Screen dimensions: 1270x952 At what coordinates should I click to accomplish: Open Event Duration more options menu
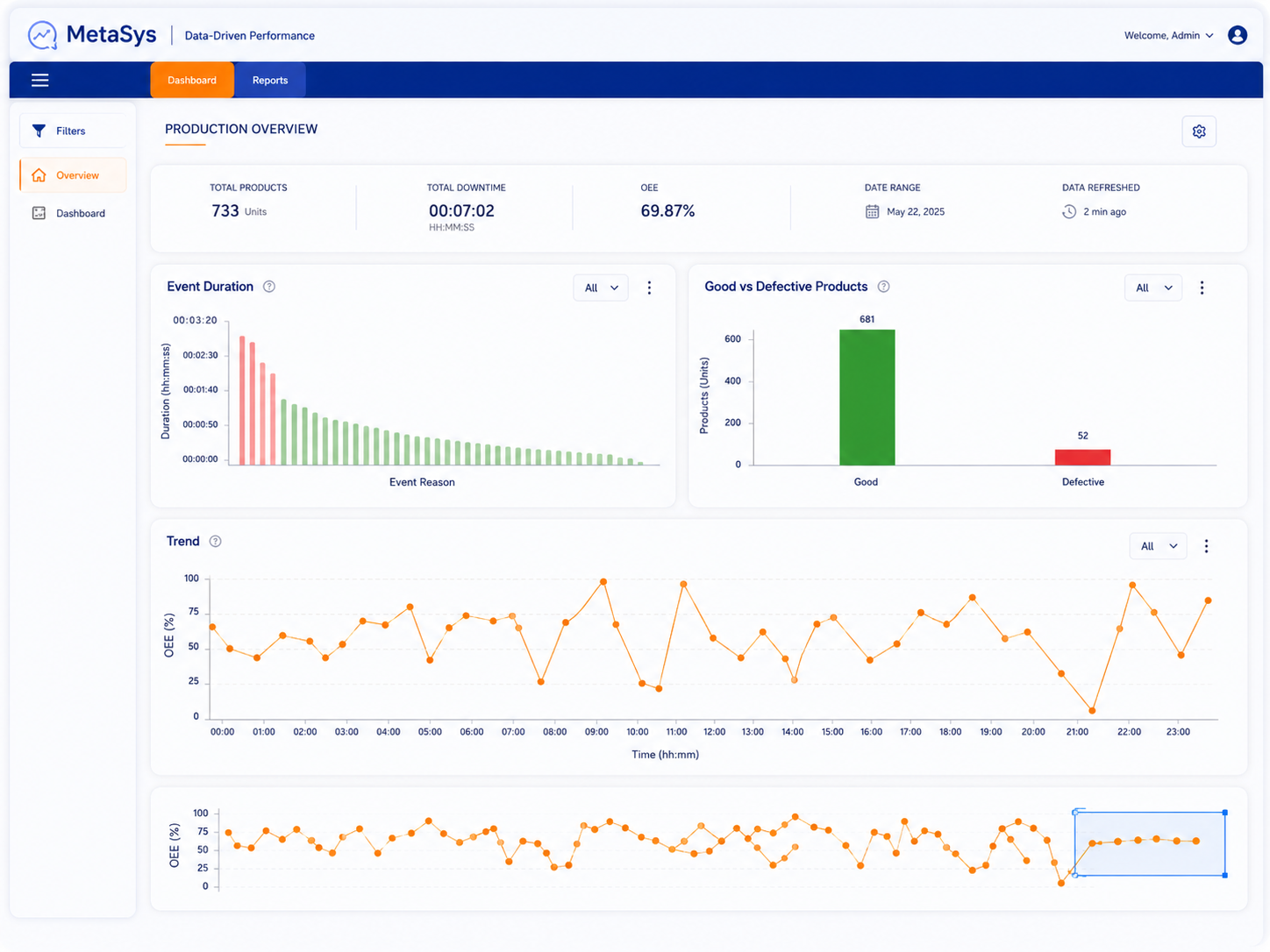point(649,288)
